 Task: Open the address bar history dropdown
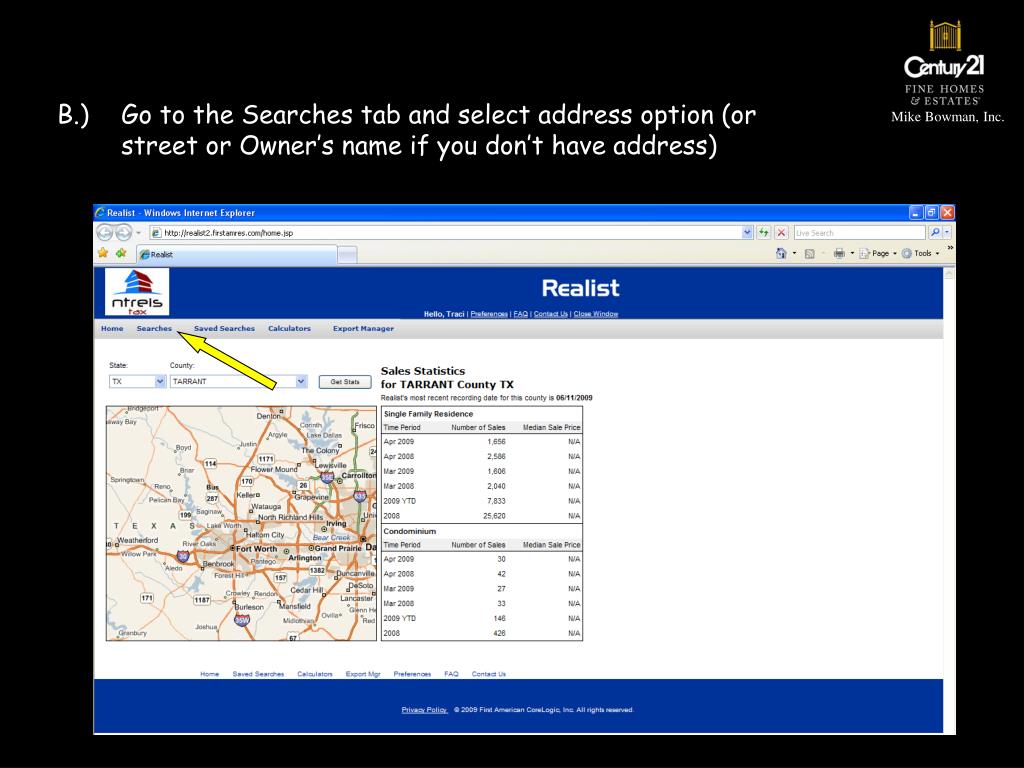click(747, 232)
